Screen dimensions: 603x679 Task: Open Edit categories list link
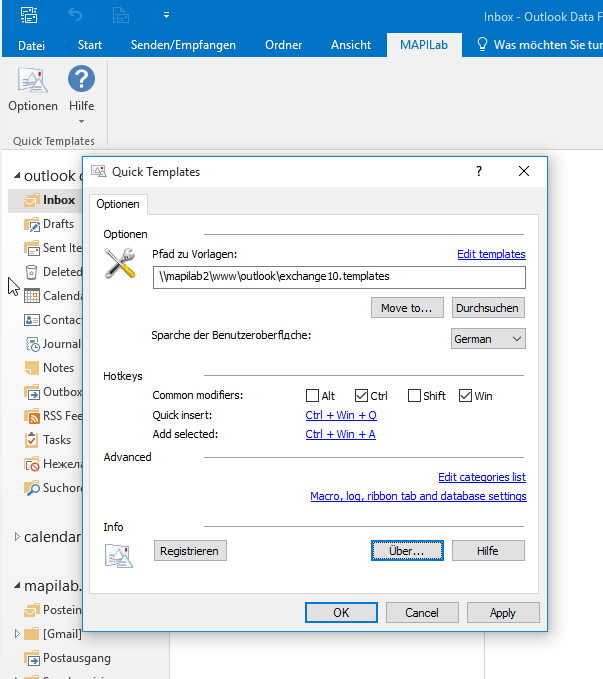482,477
